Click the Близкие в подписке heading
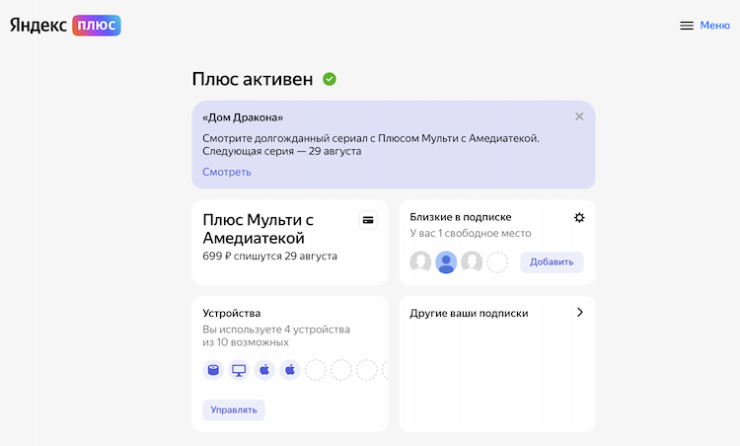740x446 pixels. click(460, 217)
